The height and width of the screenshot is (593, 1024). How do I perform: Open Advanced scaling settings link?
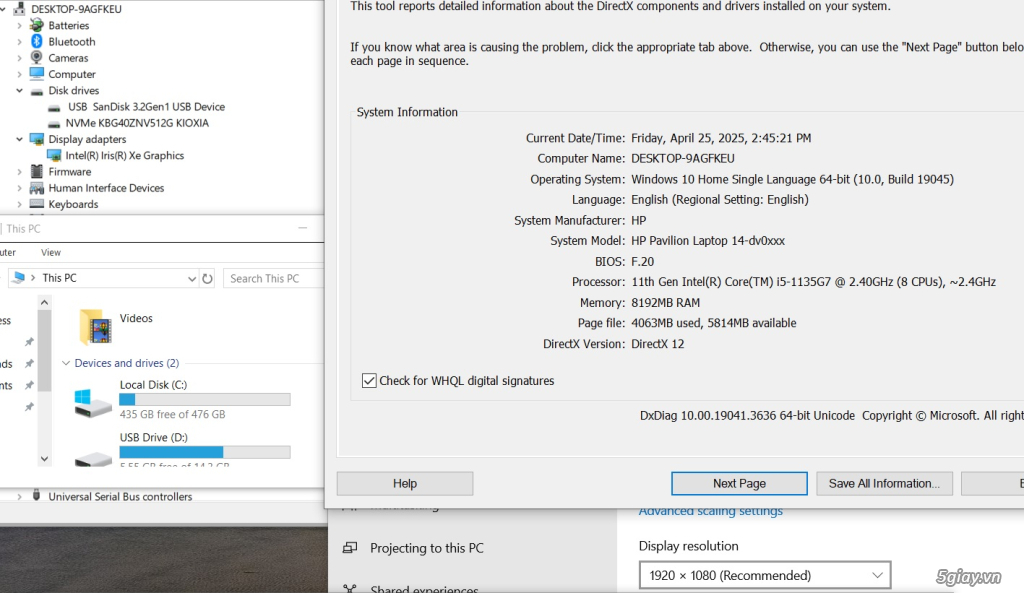[711, 511]
